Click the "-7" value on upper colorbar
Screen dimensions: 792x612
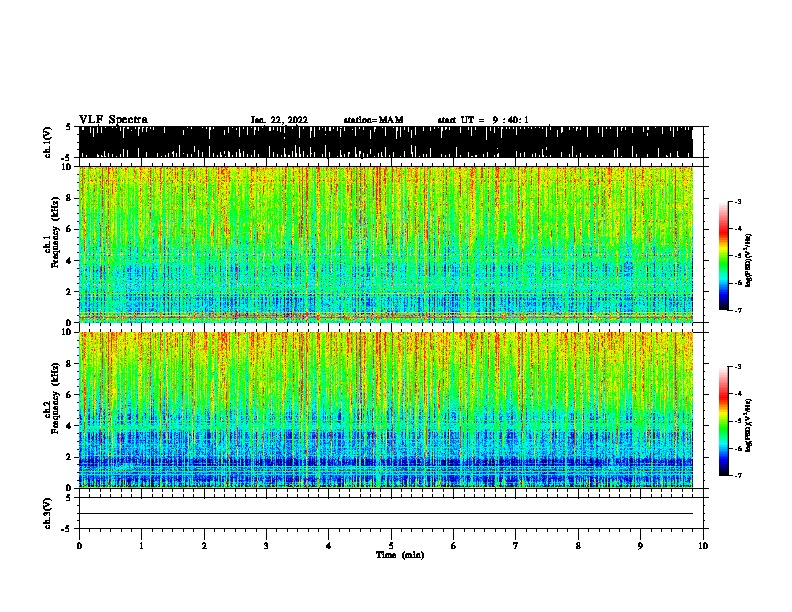(x=738, y=310)
